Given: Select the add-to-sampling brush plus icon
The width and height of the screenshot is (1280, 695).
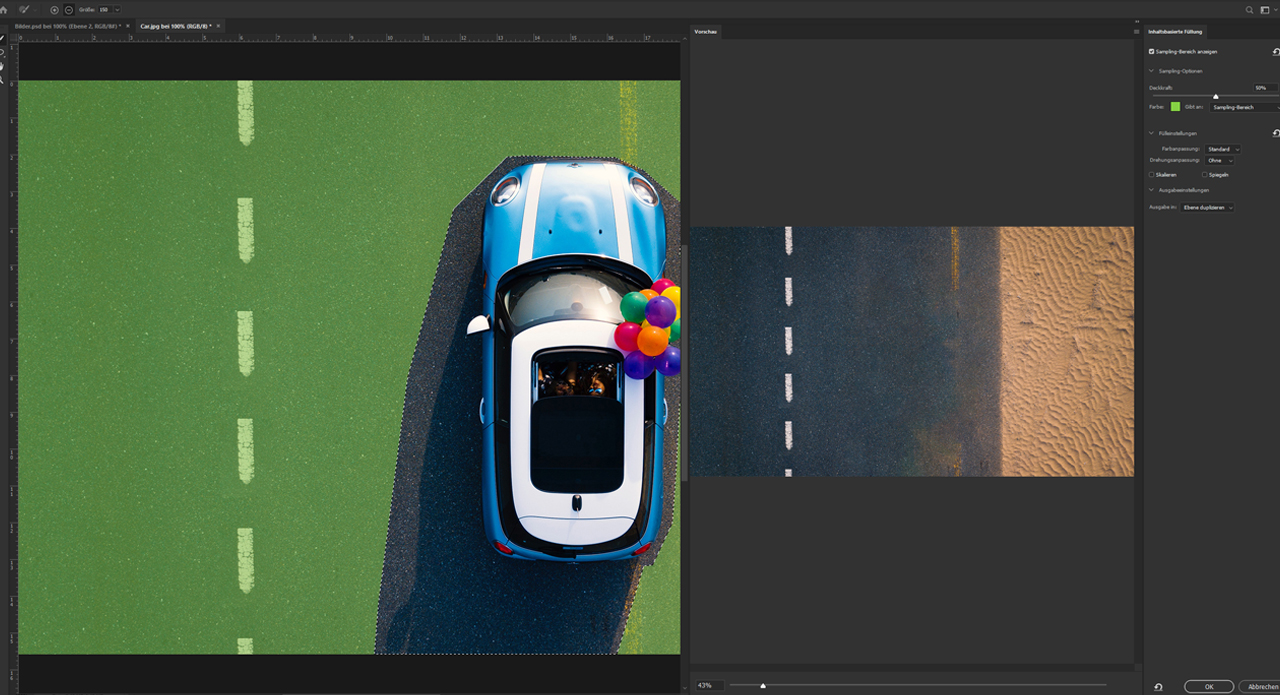Looking at the screenshot, I should point(54,9).
